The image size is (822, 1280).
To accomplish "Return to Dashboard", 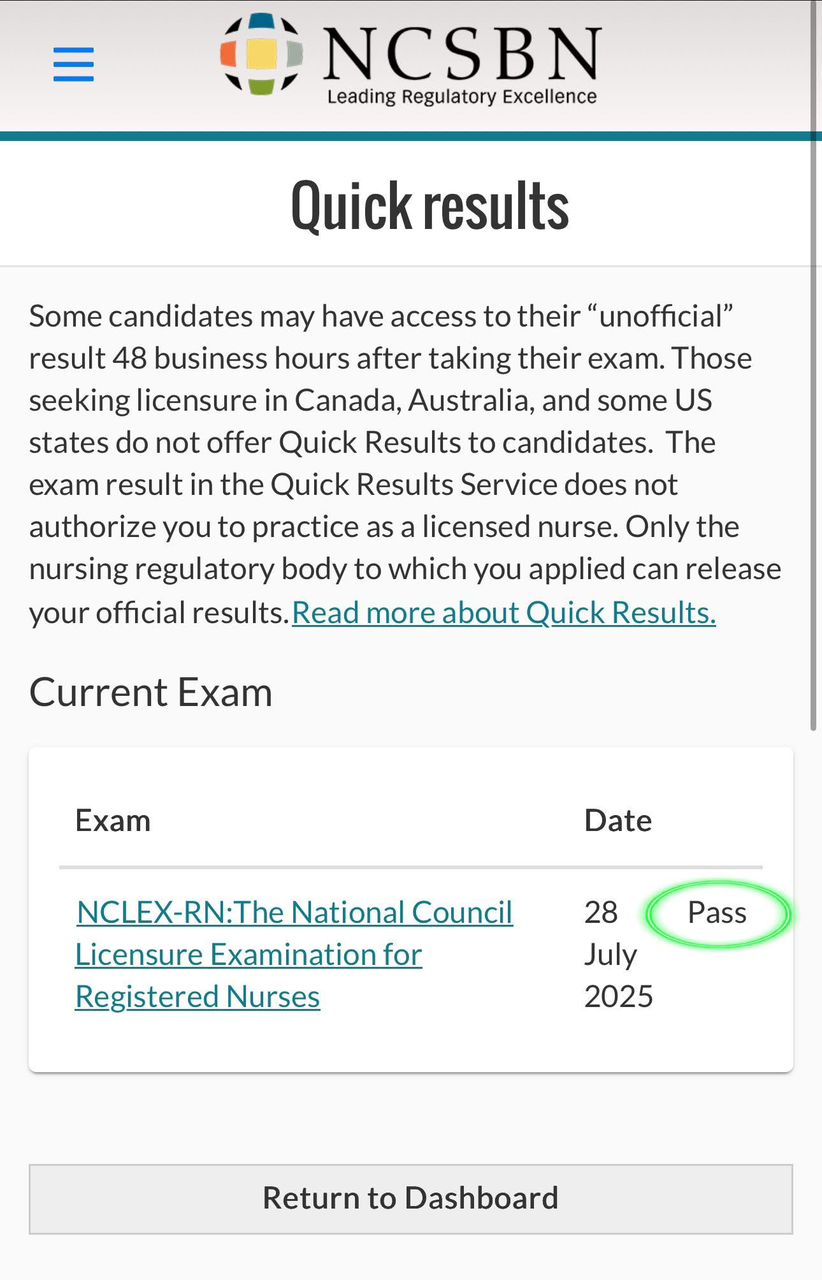I will pyautogui.click(x=411, y=1198).
